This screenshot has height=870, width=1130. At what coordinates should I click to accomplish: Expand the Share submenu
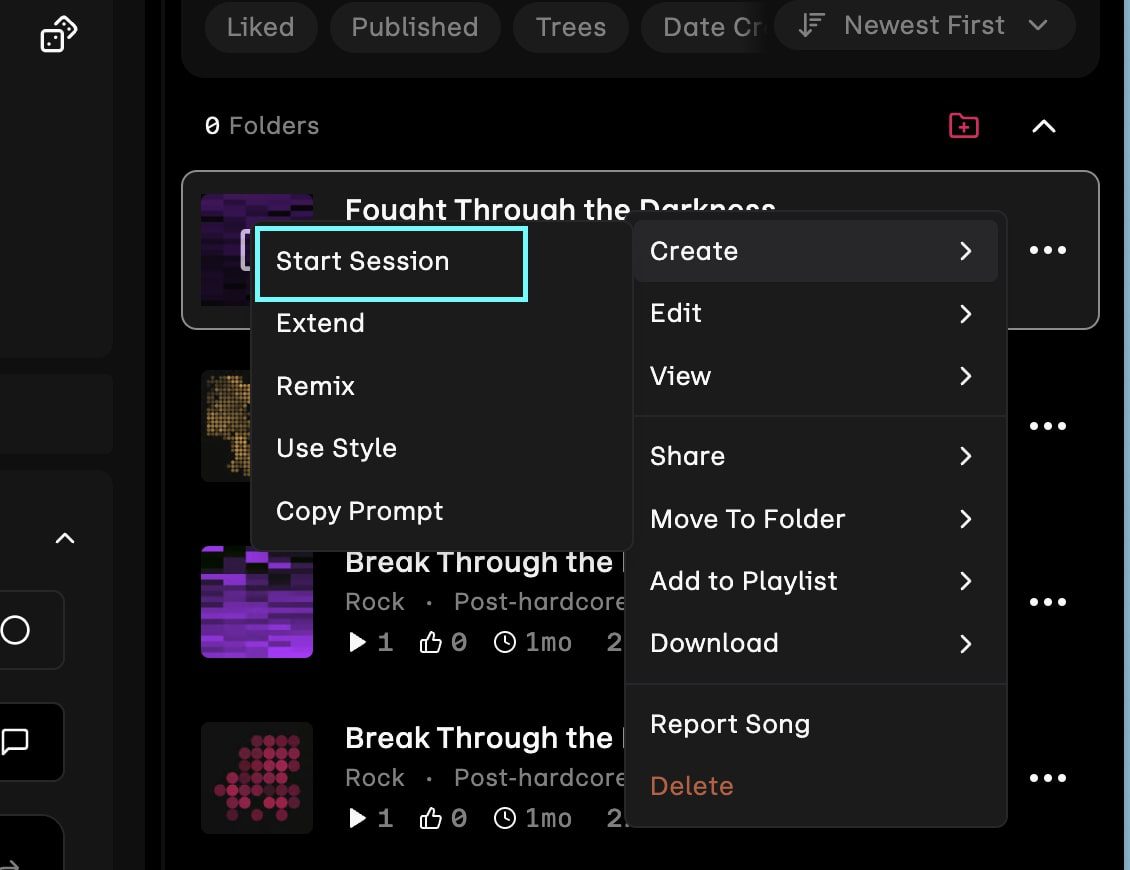click(810, 456)
